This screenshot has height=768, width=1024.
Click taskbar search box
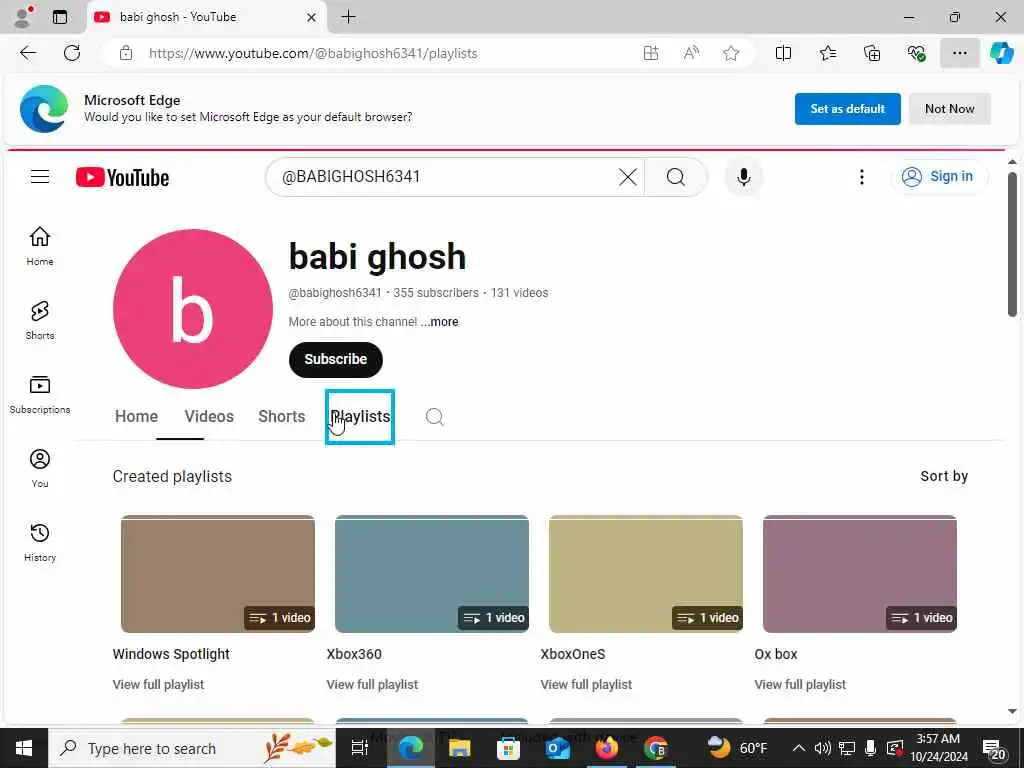pyautogui.click(x=192, y=748)
